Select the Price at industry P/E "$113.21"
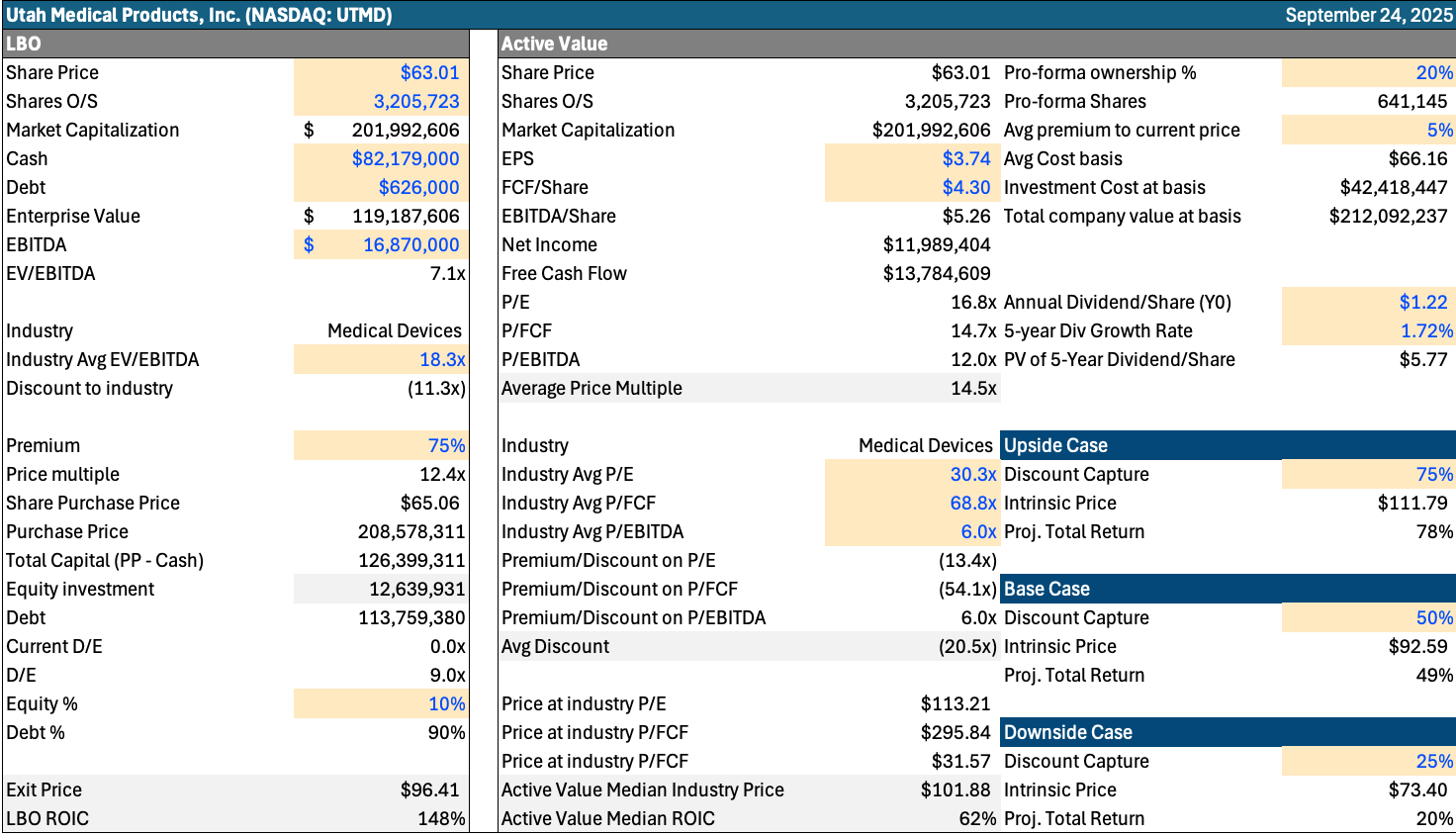This screenshot has height=836, width=1456. point(955,703)
